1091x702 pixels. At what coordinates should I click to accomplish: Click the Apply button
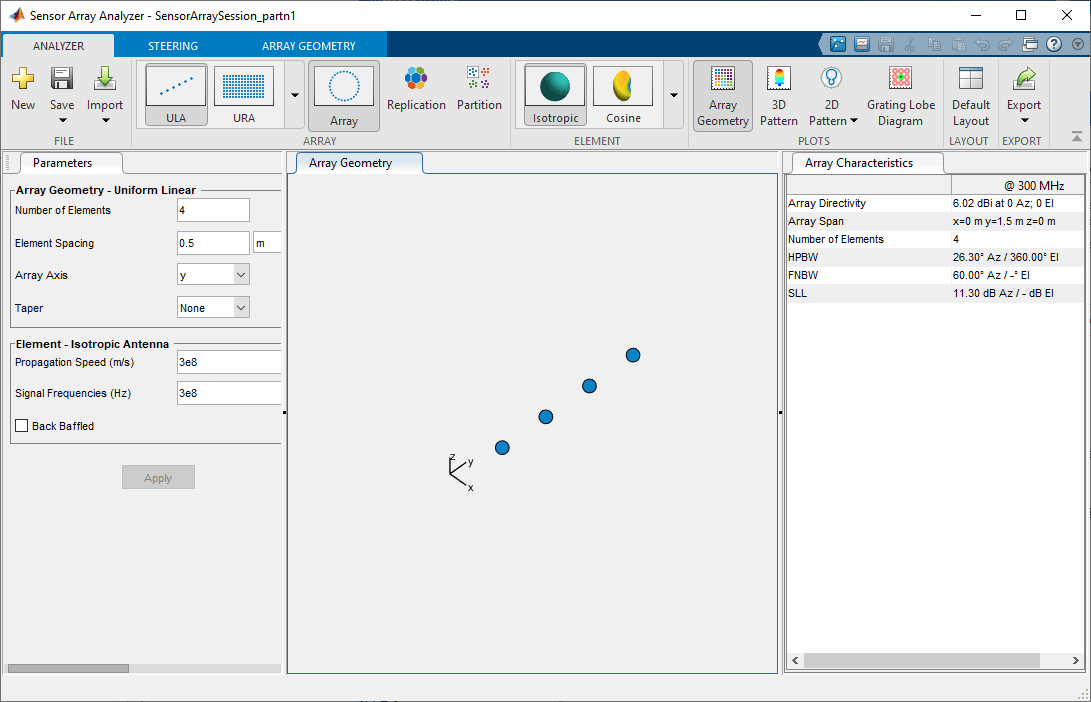pyautogui.click(x=158, y=477)
